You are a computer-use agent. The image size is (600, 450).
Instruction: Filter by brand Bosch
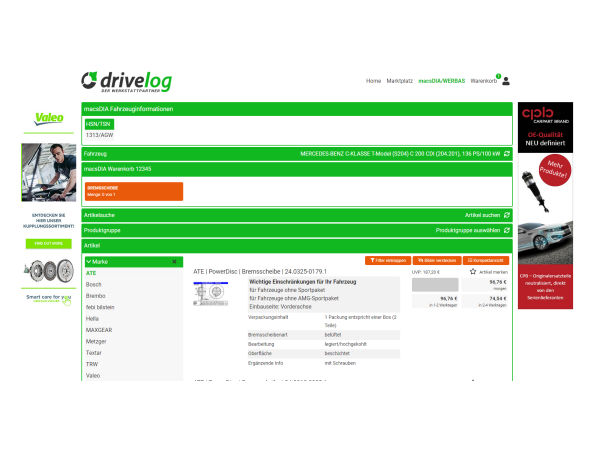94,285
